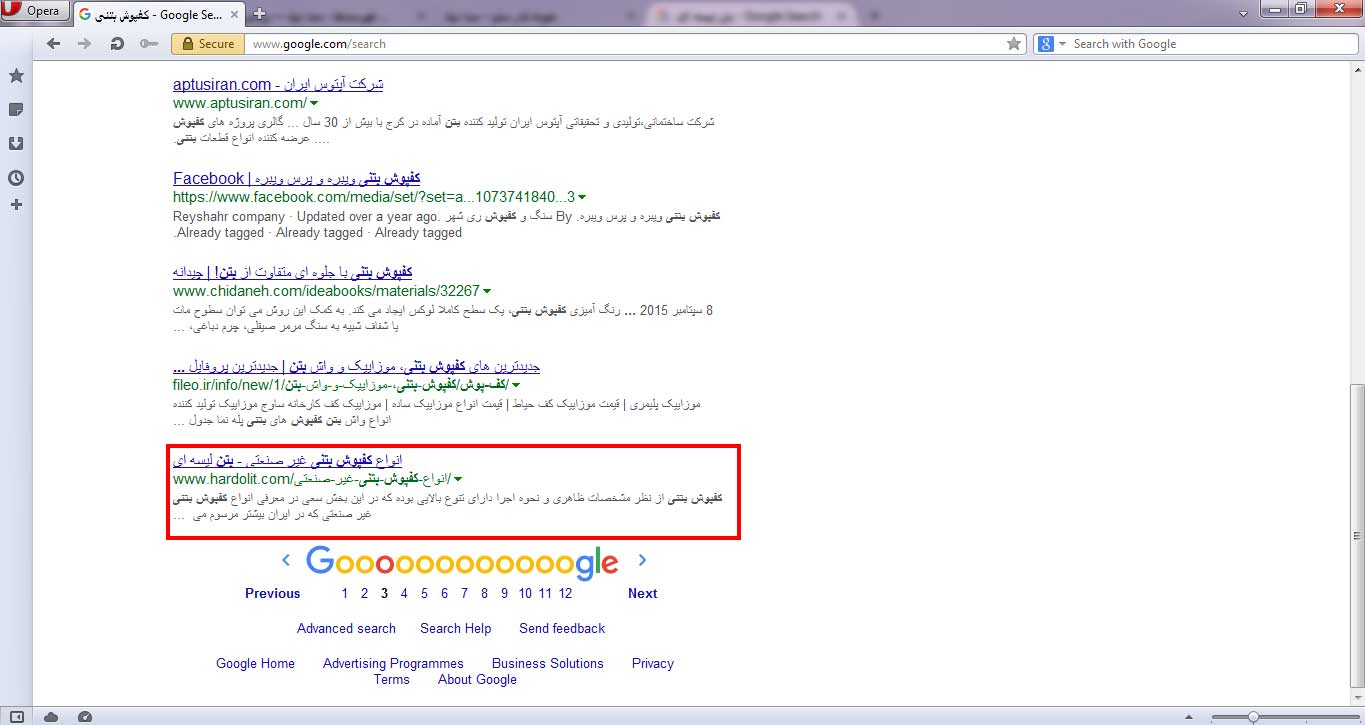Viewport: 1365px width, 725px height.
Task: Open Google Home footer link
Action: pos(255,663)
